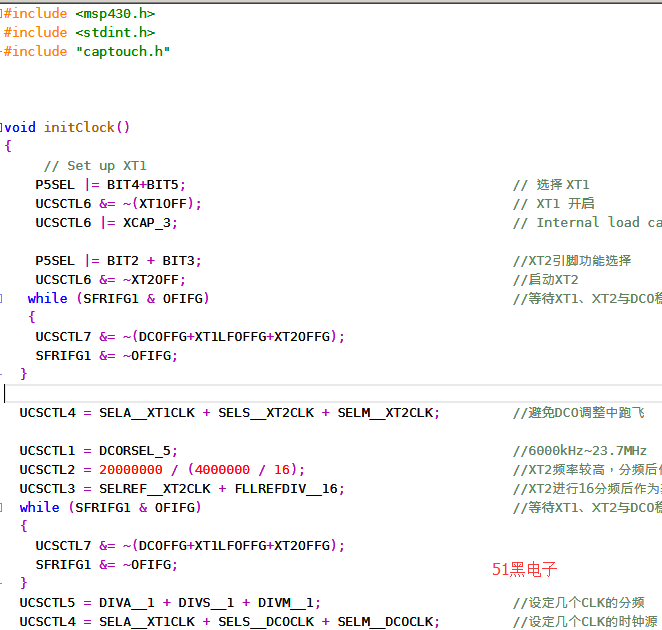The width and height of the screenshot is (662, 630).
Task: Collapse the initClock function fold marker
Action: click(1, 127)
